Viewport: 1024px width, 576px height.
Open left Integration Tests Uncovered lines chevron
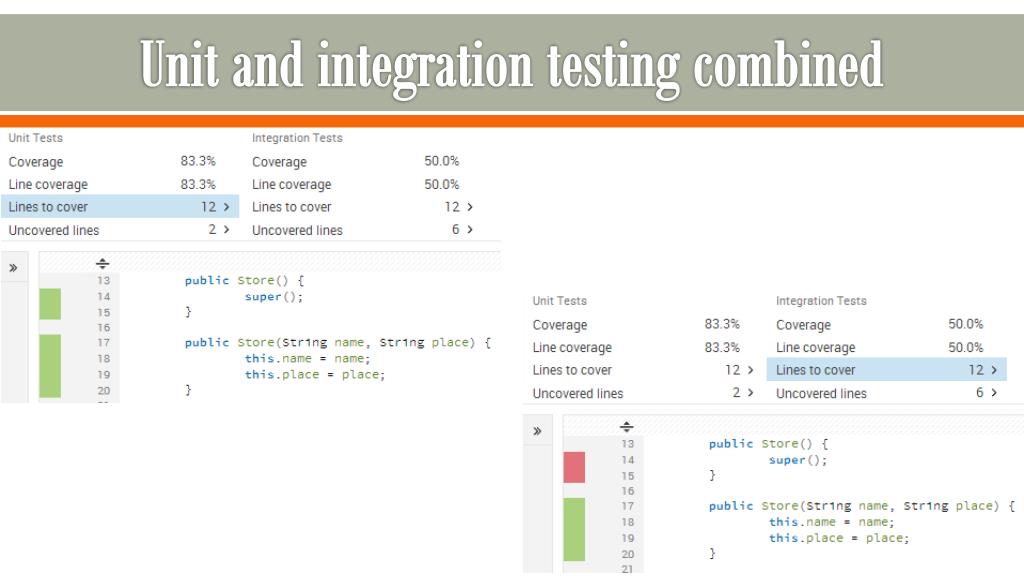point(470,229)
